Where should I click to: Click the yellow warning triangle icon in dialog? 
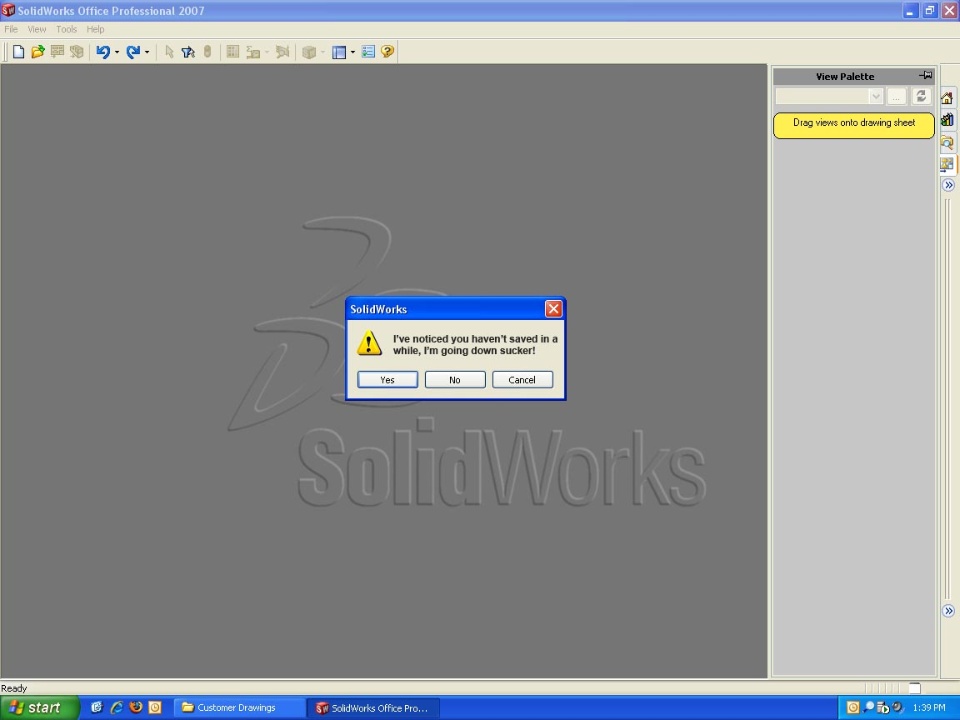coord(369,343)
